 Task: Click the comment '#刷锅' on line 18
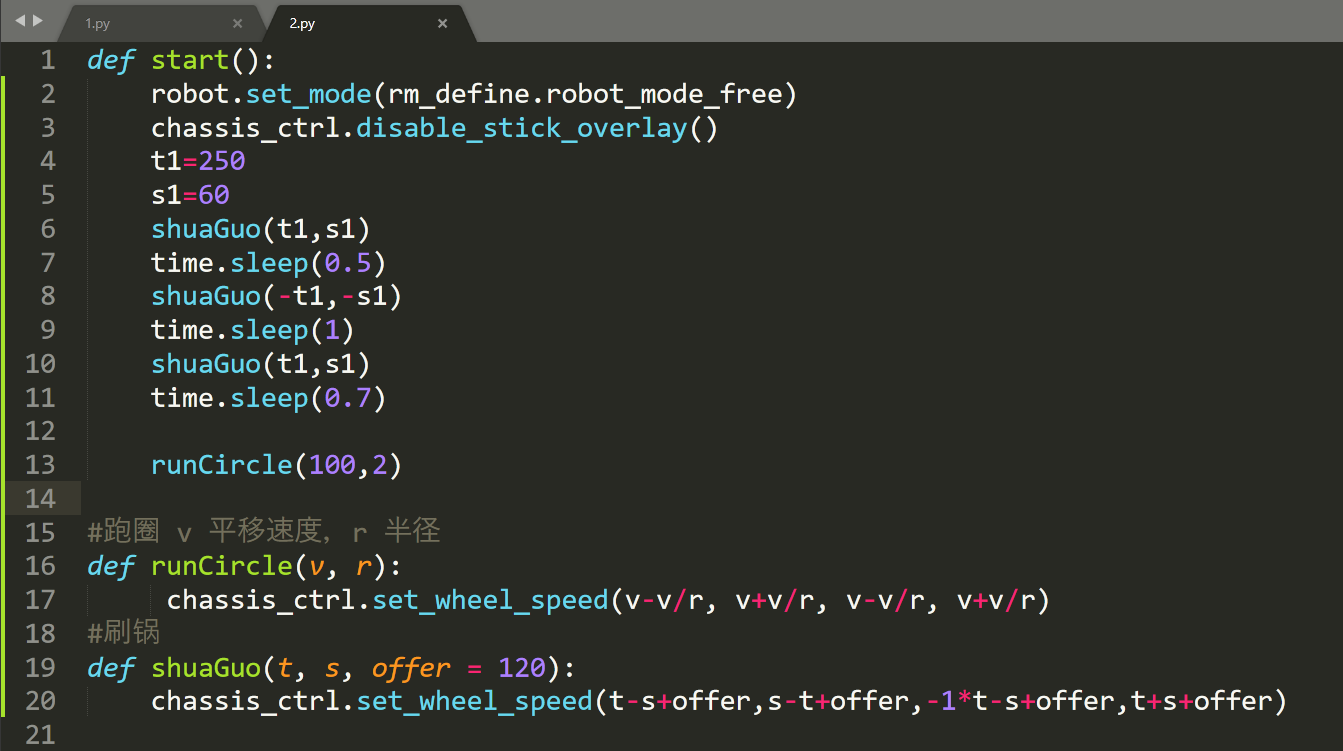[124, 633]
